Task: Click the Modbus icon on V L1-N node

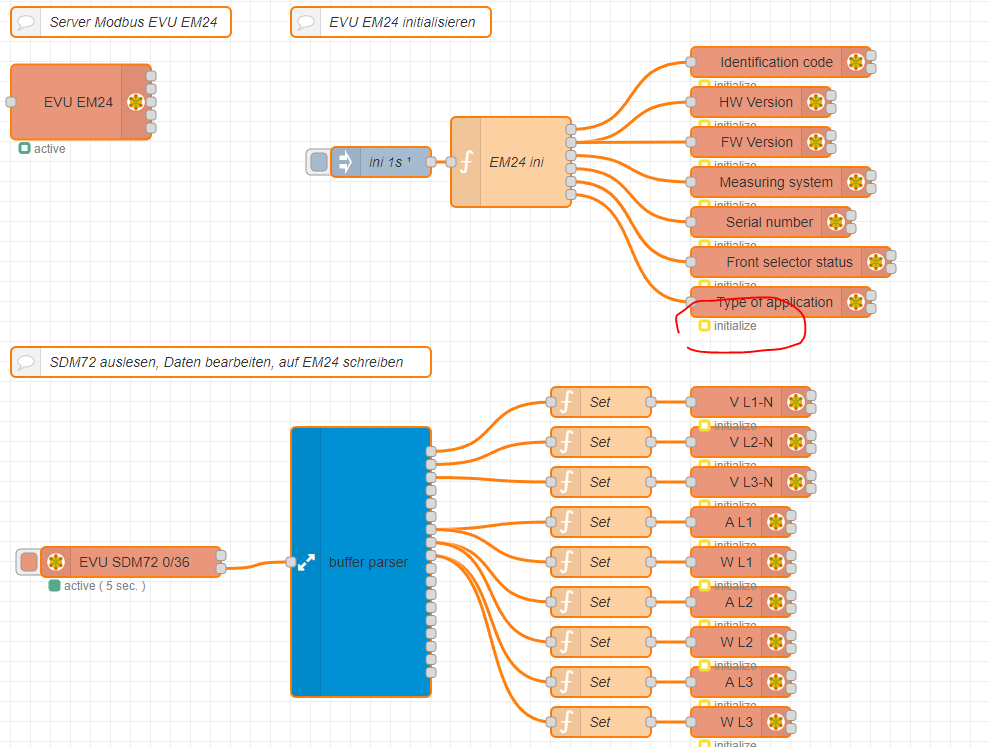Action: coord(795,402)
